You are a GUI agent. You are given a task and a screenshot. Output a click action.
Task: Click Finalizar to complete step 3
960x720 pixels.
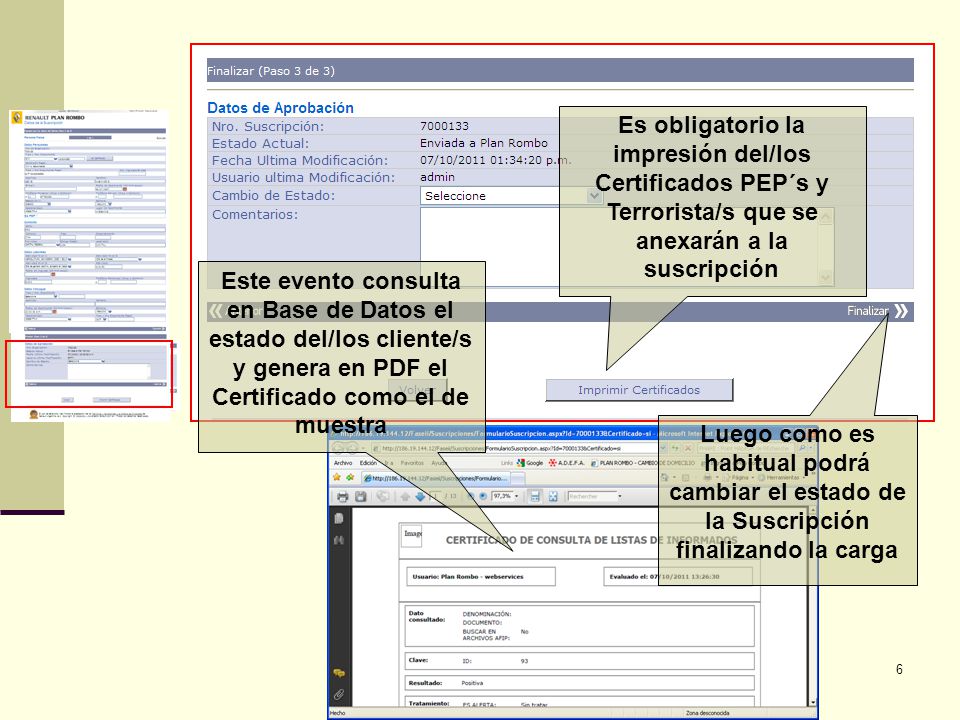coord(868,311)
